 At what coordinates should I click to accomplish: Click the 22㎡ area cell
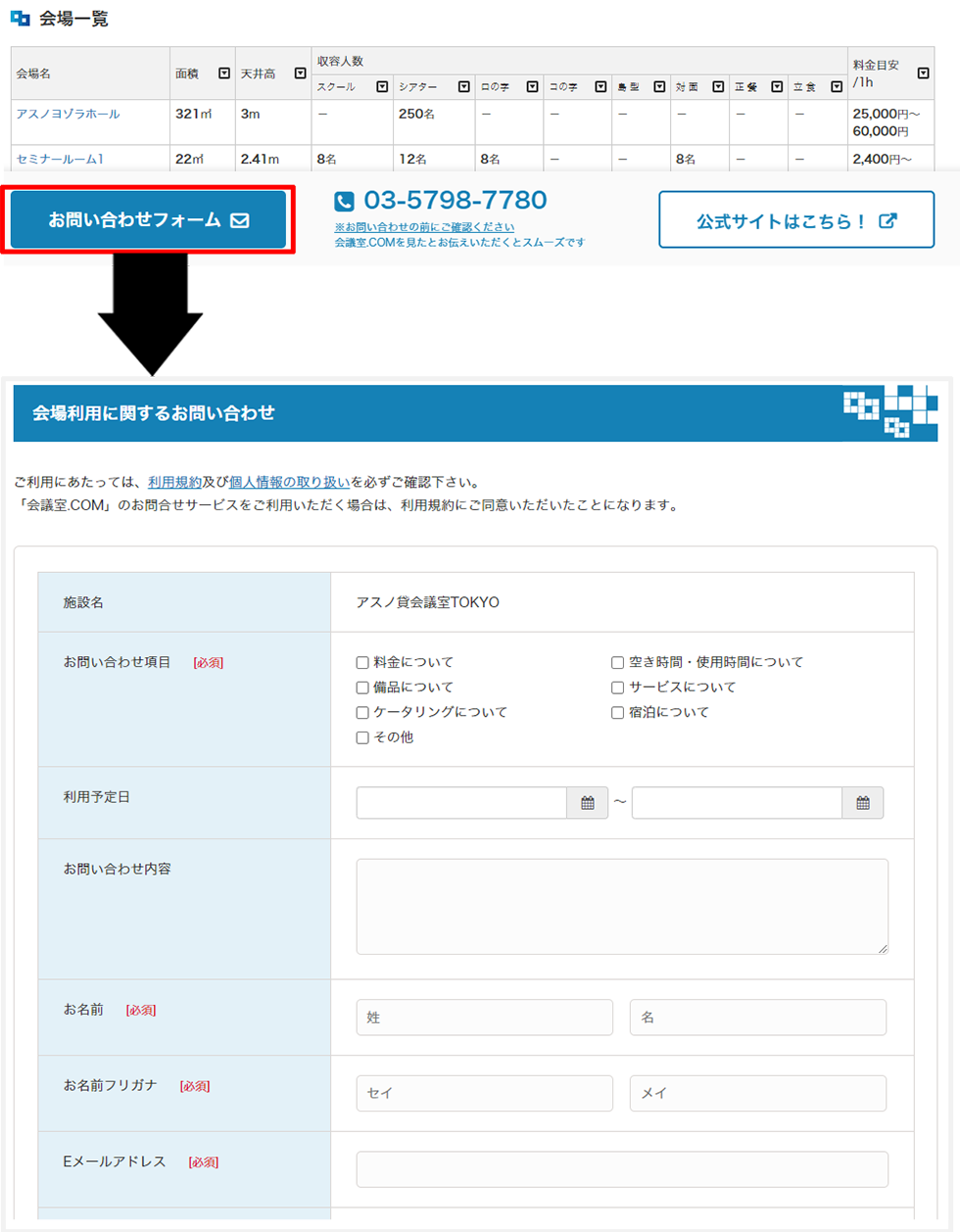(202, 159)
